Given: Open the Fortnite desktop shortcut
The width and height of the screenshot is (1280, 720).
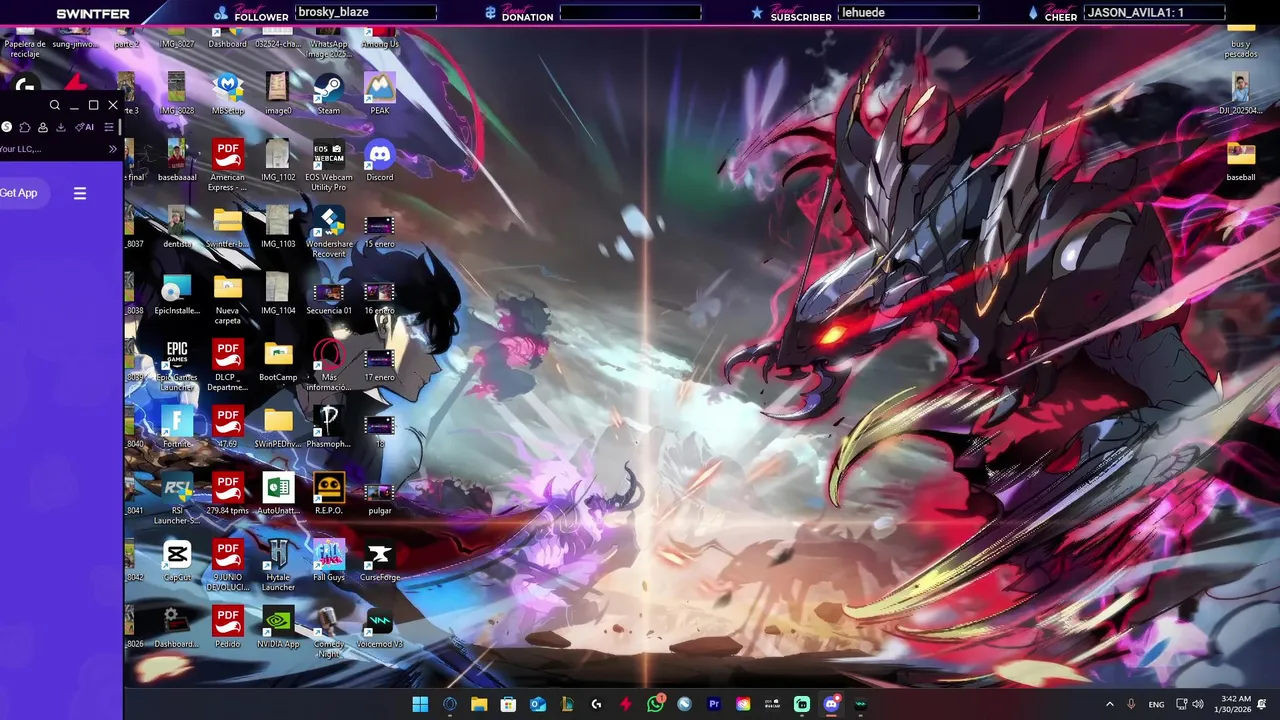Looking at the screenshot, I should (x=177, y=427).
